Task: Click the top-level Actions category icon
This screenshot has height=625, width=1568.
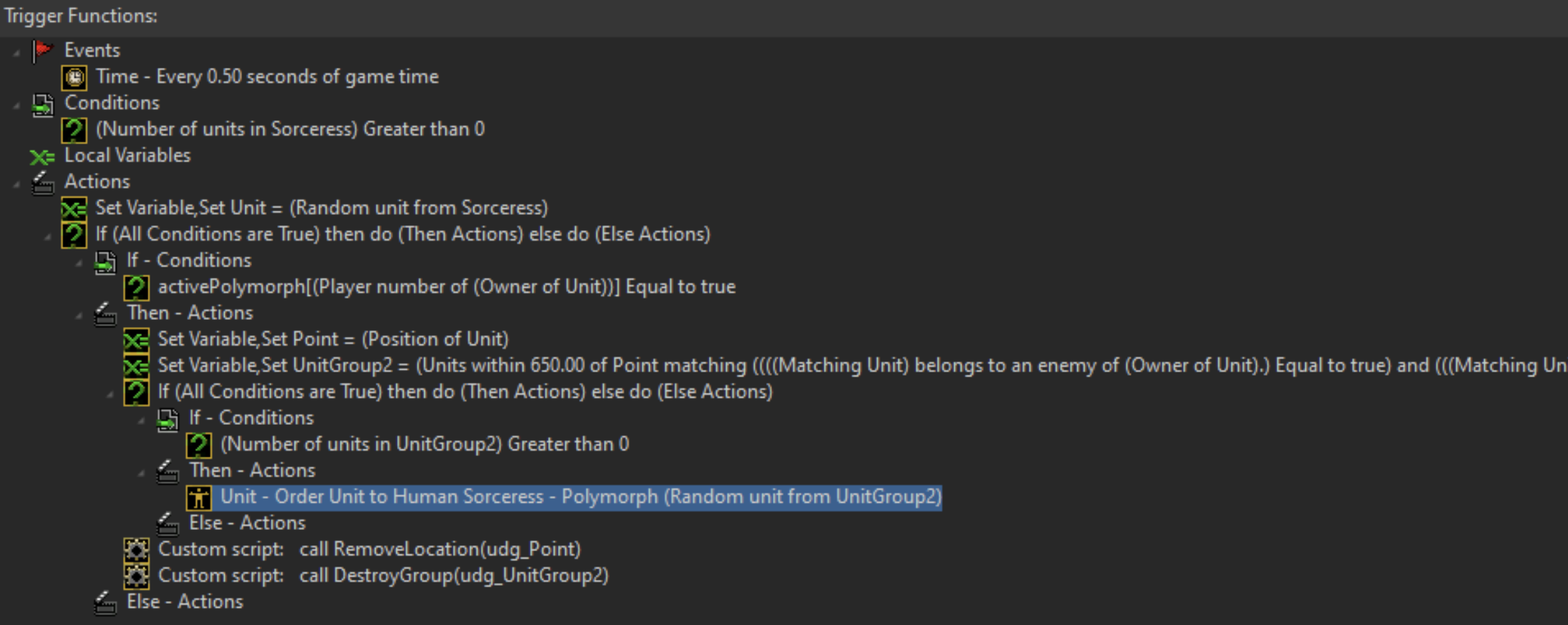Action: 43,182
